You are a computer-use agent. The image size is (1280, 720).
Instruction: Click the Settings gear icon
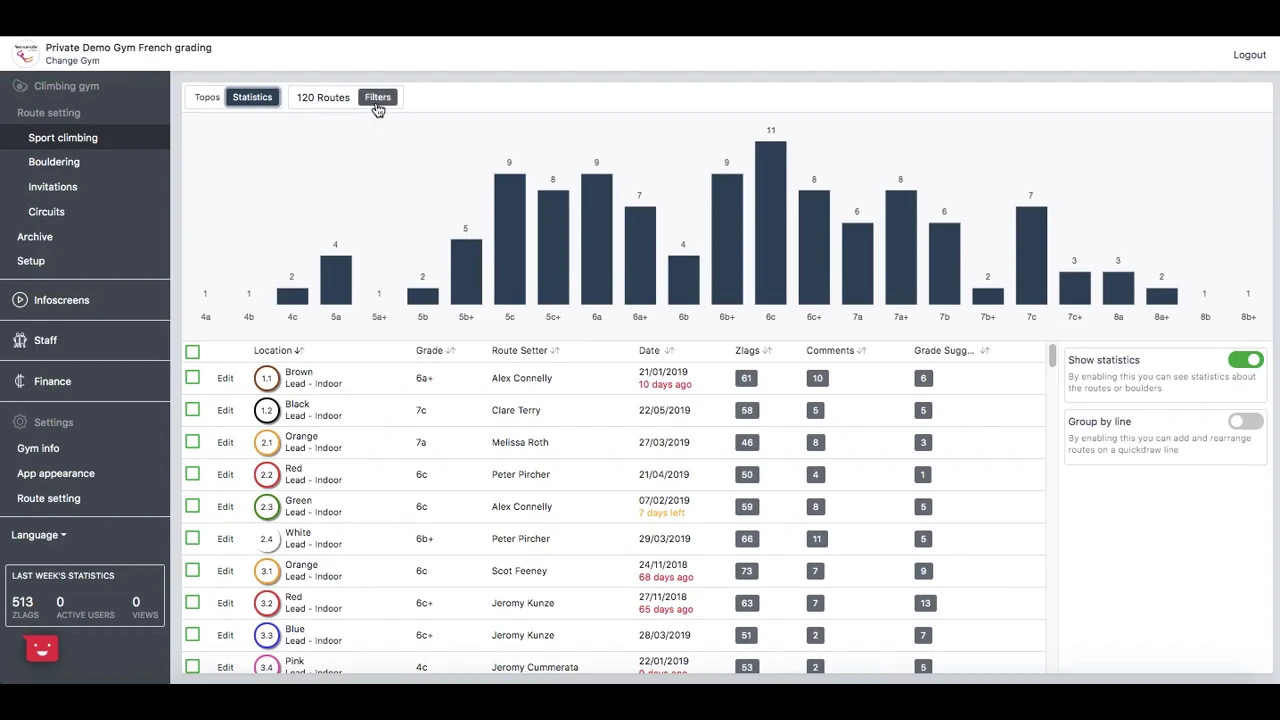point(20,422)
